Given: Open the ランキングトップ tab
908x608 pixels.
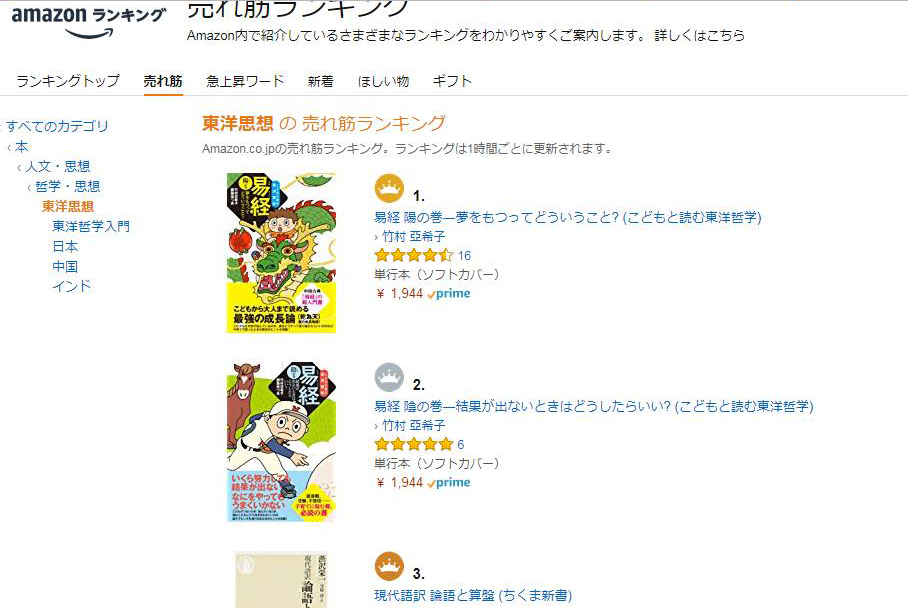Looking at the screenshot, I should 68,80.
